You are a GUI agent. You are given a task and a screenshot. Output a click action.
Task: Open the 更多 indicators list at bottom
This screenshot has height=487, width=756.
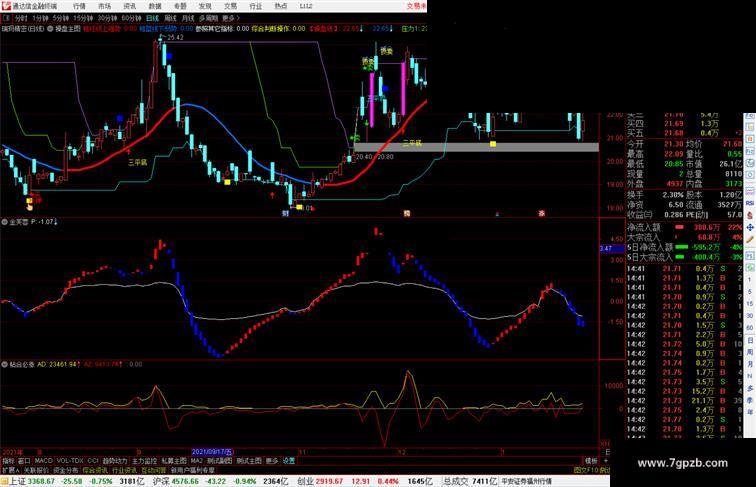(x=272, y=461)
